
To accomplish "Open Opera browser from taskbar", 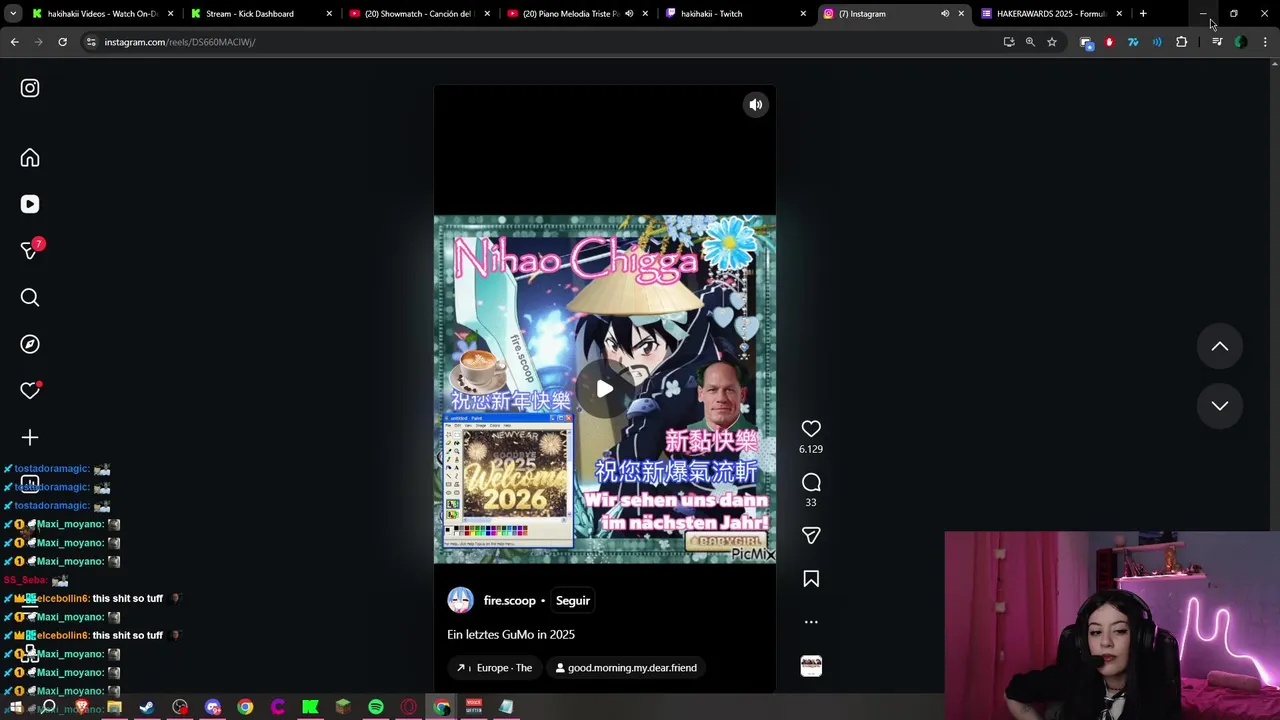I will 409,707.
